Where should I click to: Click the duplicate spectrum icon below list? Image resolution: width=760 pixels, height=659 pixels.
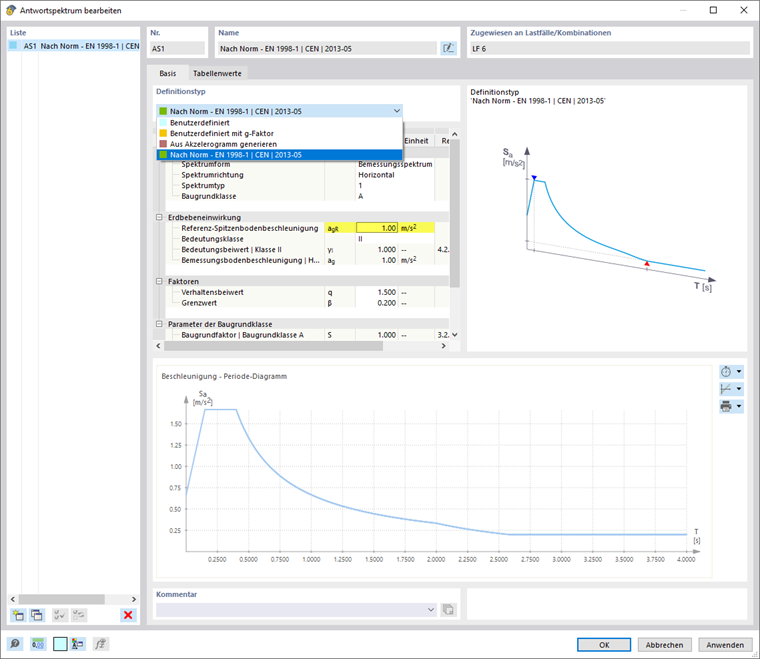[37, 615]
